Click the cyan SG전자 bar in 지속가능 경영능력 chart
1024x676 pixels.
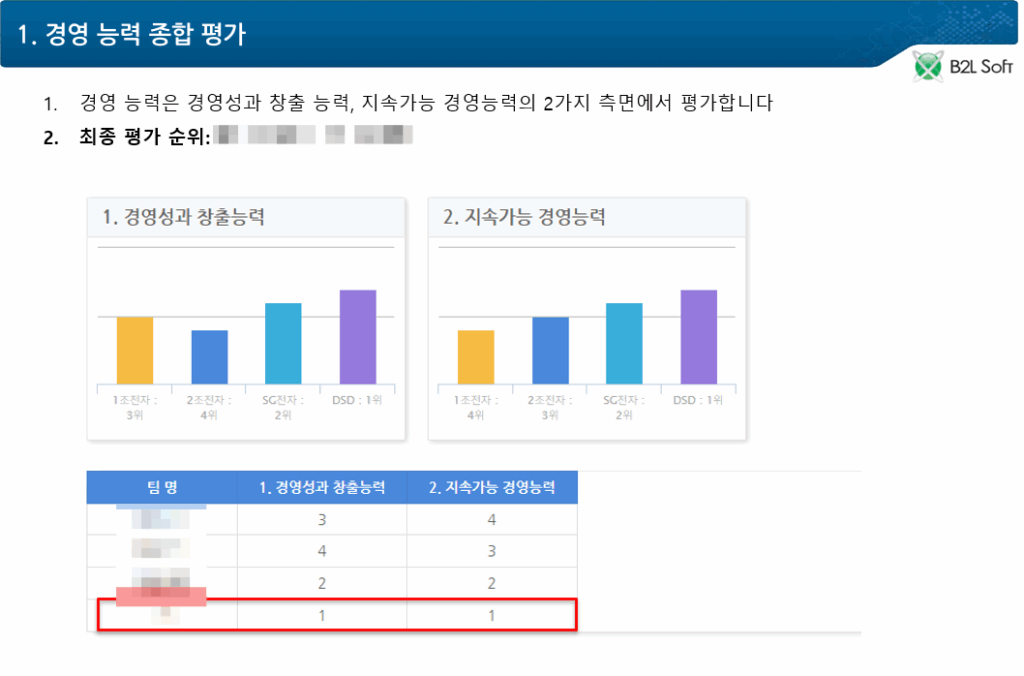(624, 343)
